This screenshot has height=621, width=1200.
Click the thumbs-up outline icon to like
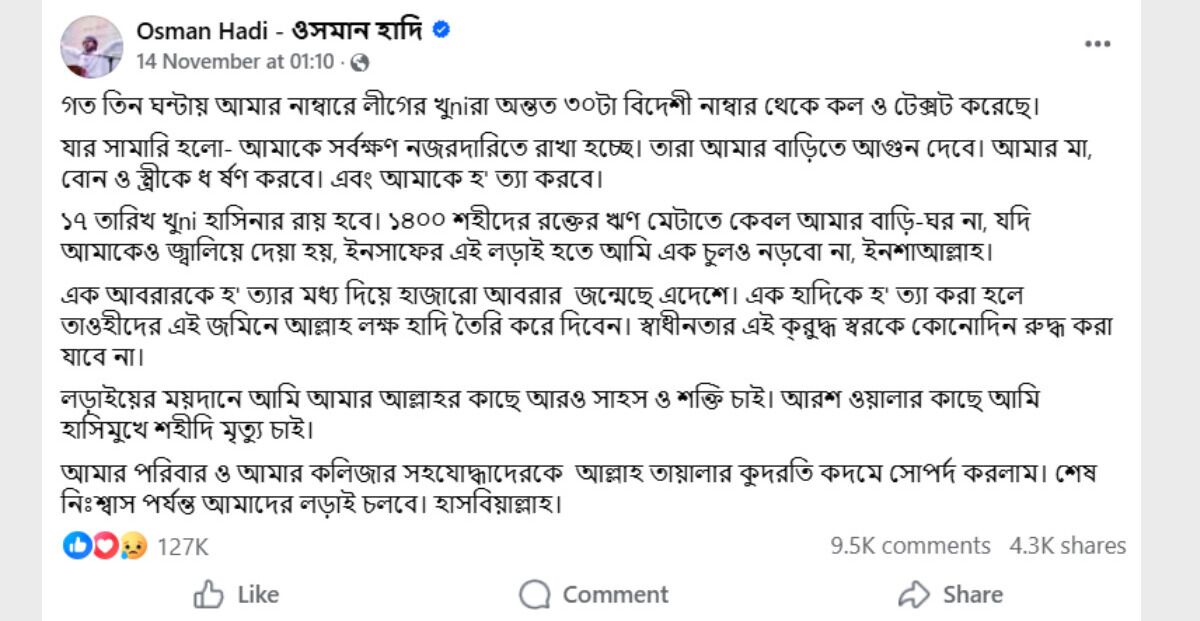pyautogui.click(x=209, y=594)
